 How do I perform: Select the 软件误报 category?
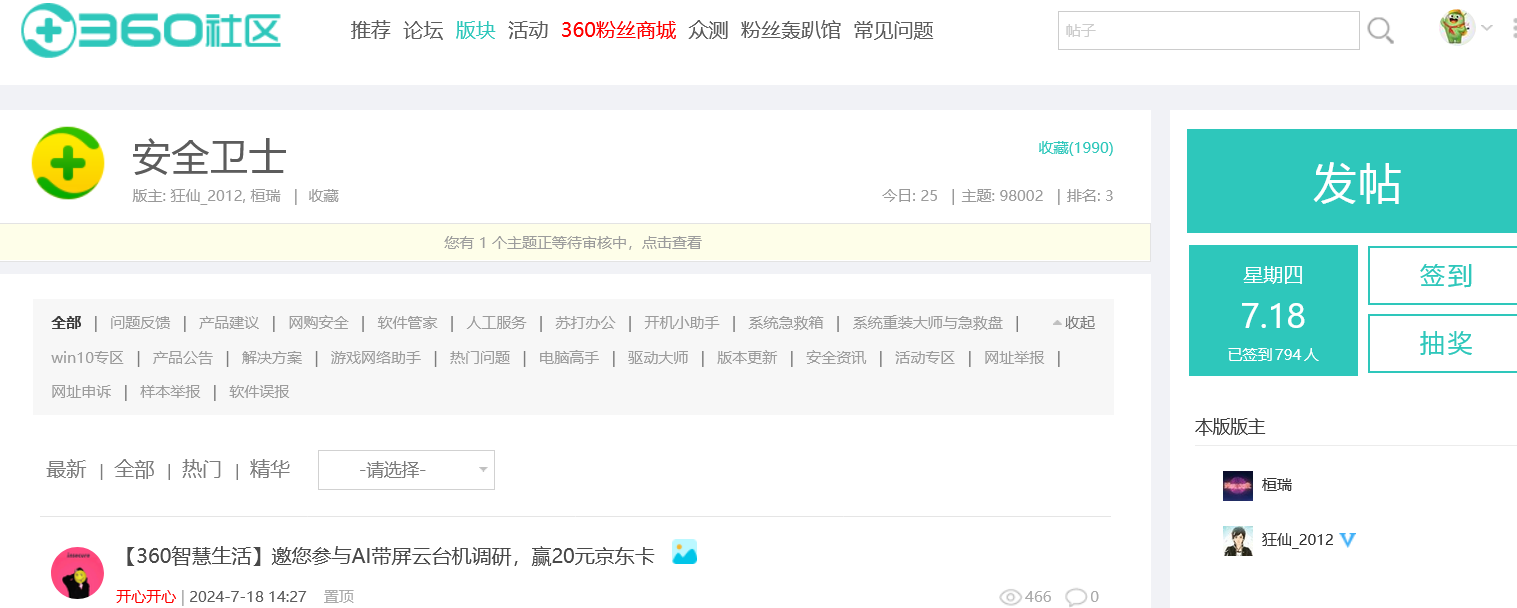pyautogui.click(x=259, y=391)
